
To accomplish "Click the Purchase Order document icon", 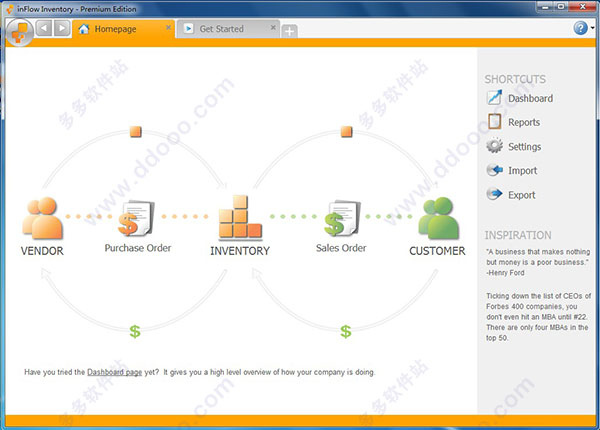I will coord(136,218).
